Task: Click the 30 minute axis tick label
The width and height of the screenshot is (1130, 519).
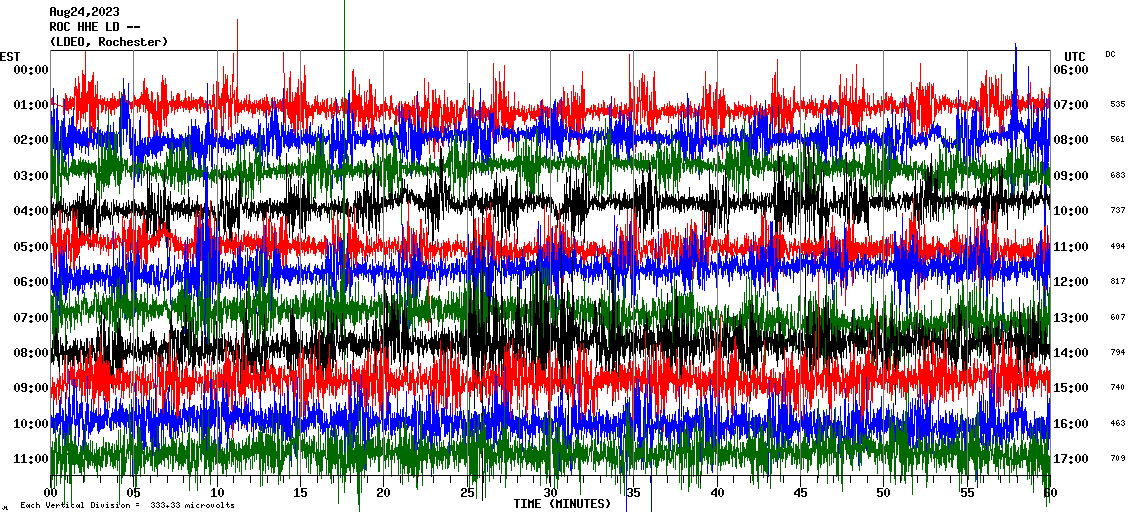Action: (x=550, y=493)
